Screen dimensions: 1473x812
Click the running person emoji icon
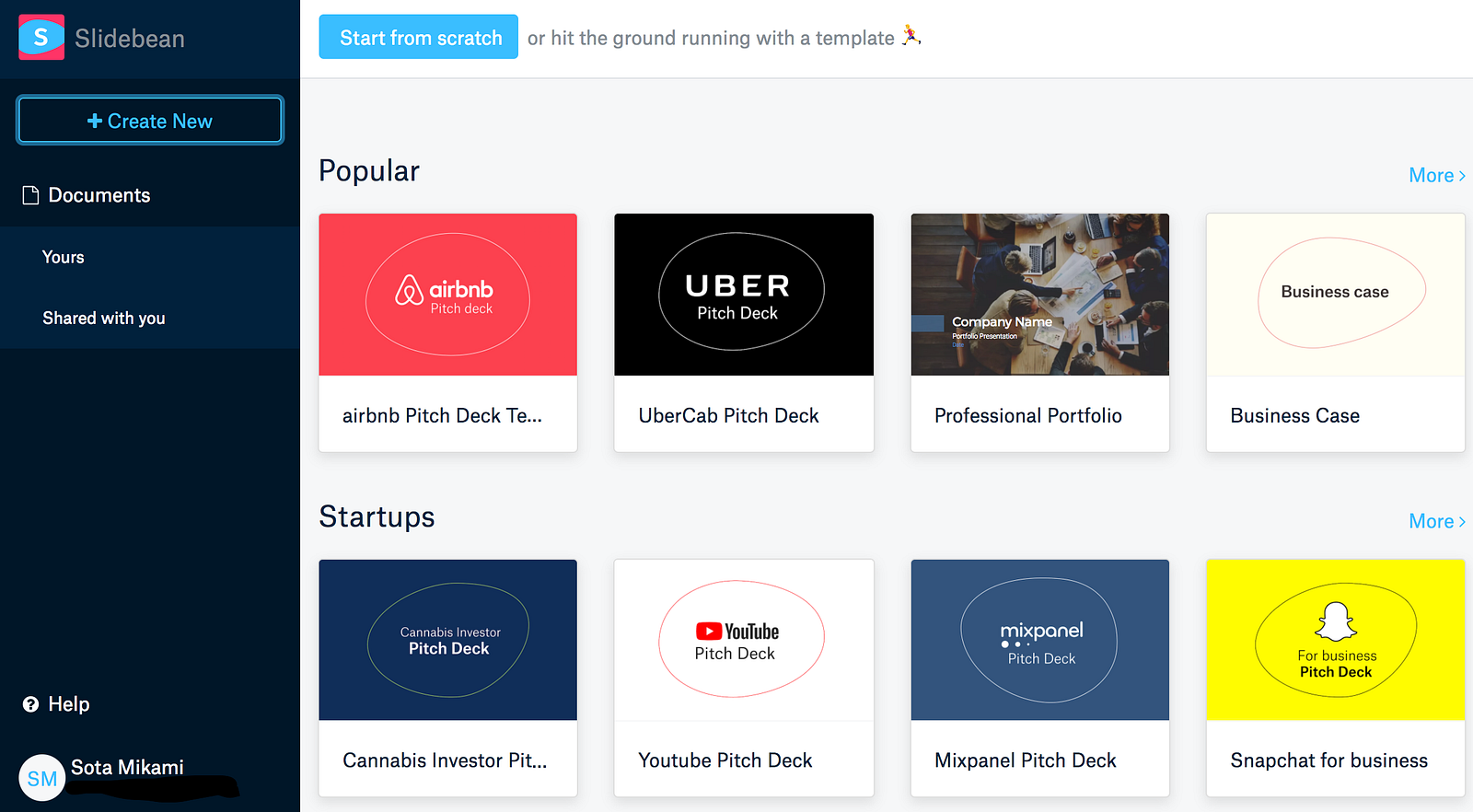tap(911, 36)
